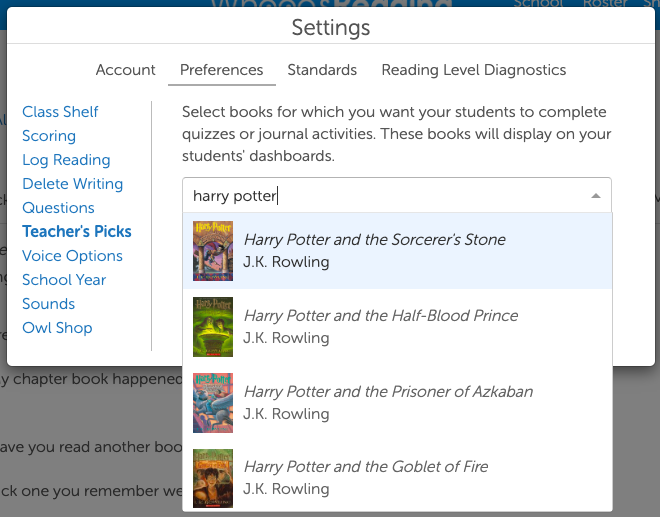Go to Reading Level Diagnostics tab

[474, 70]
